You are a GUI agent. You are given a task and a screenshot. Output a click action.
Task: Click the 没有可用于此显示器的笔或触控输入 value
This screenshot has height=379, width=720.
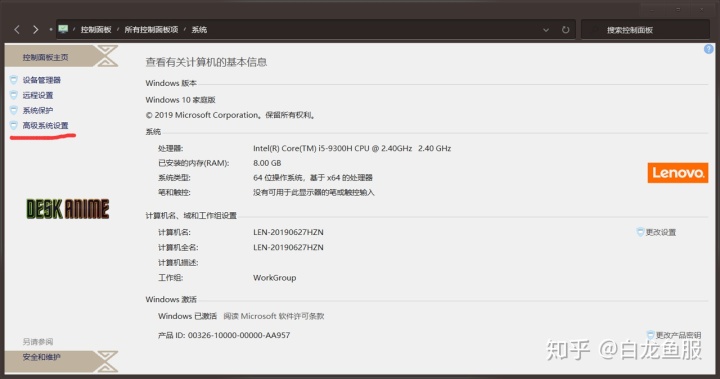click(314, 192)
